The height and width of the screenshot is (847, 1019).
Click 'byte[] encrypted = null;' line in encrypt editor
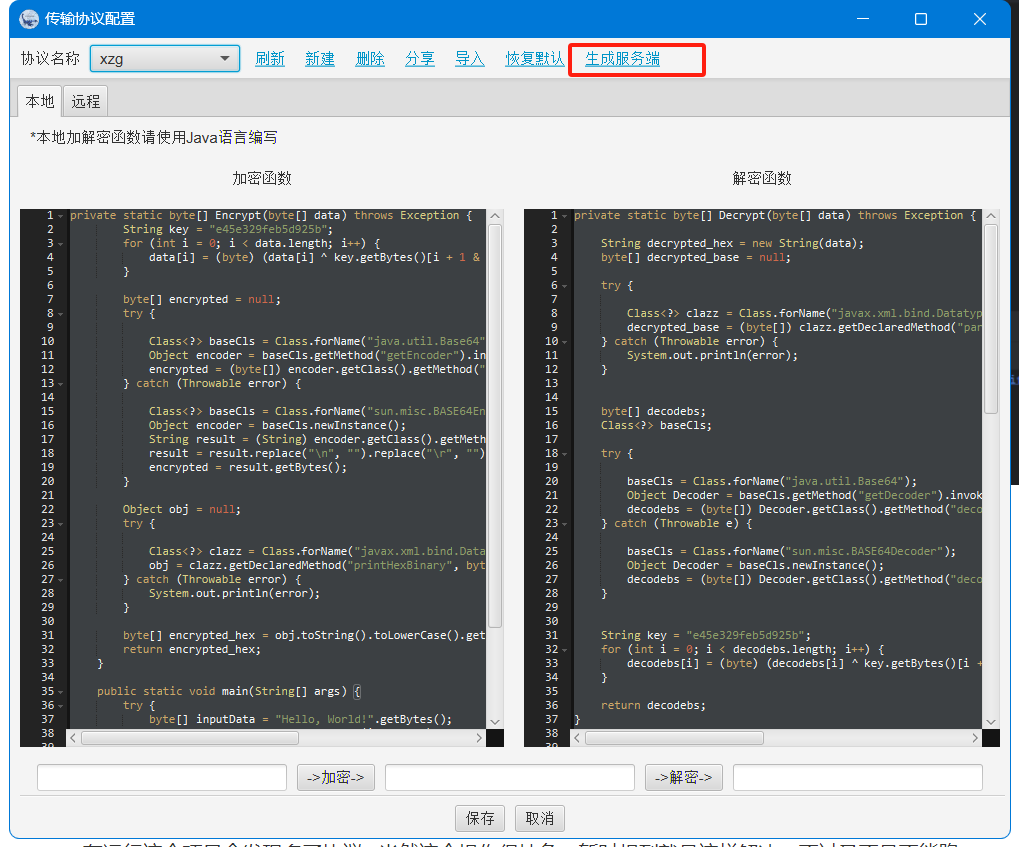pyautogui.click(x=201, y=300)
